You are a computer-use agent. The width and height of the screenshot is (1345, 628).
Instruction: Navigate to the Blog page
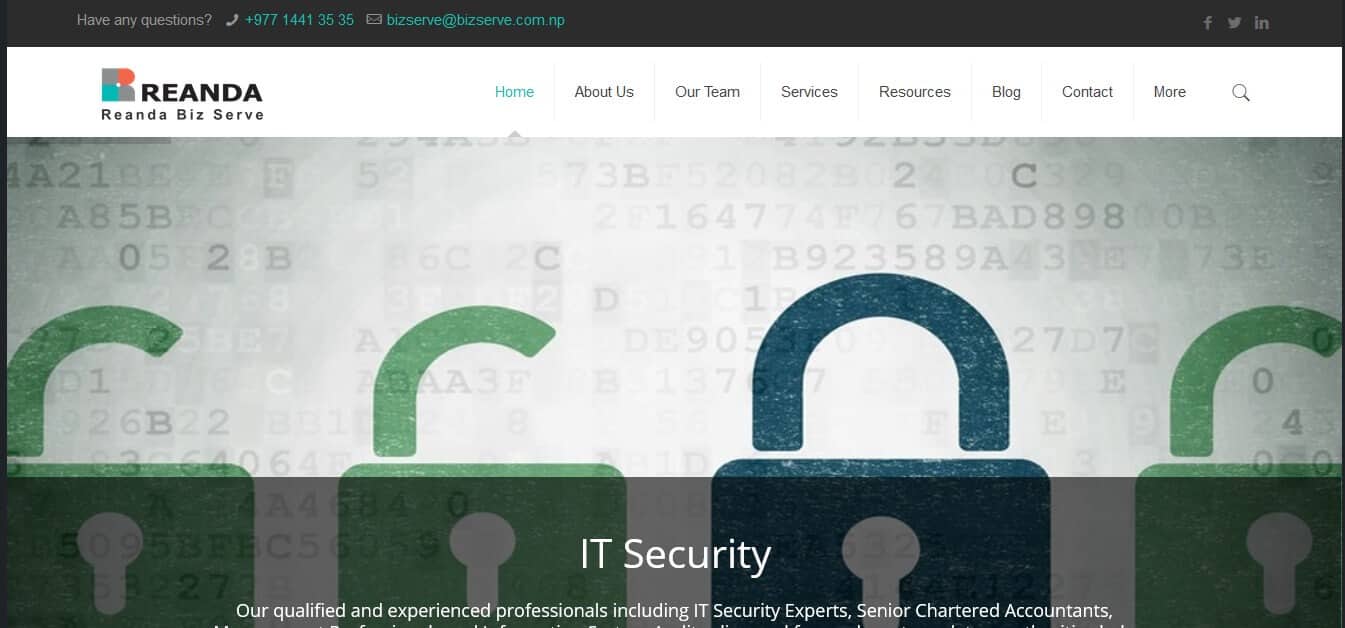tap(1006, 92)
